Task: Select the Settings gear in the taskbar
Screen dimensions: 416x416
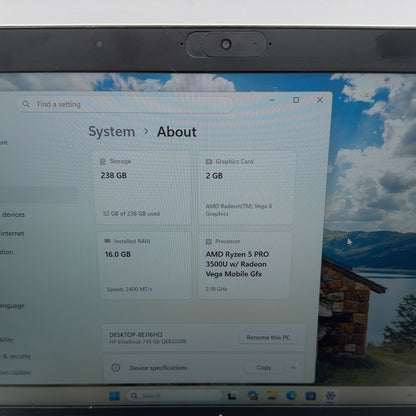Action: [330, 396]
